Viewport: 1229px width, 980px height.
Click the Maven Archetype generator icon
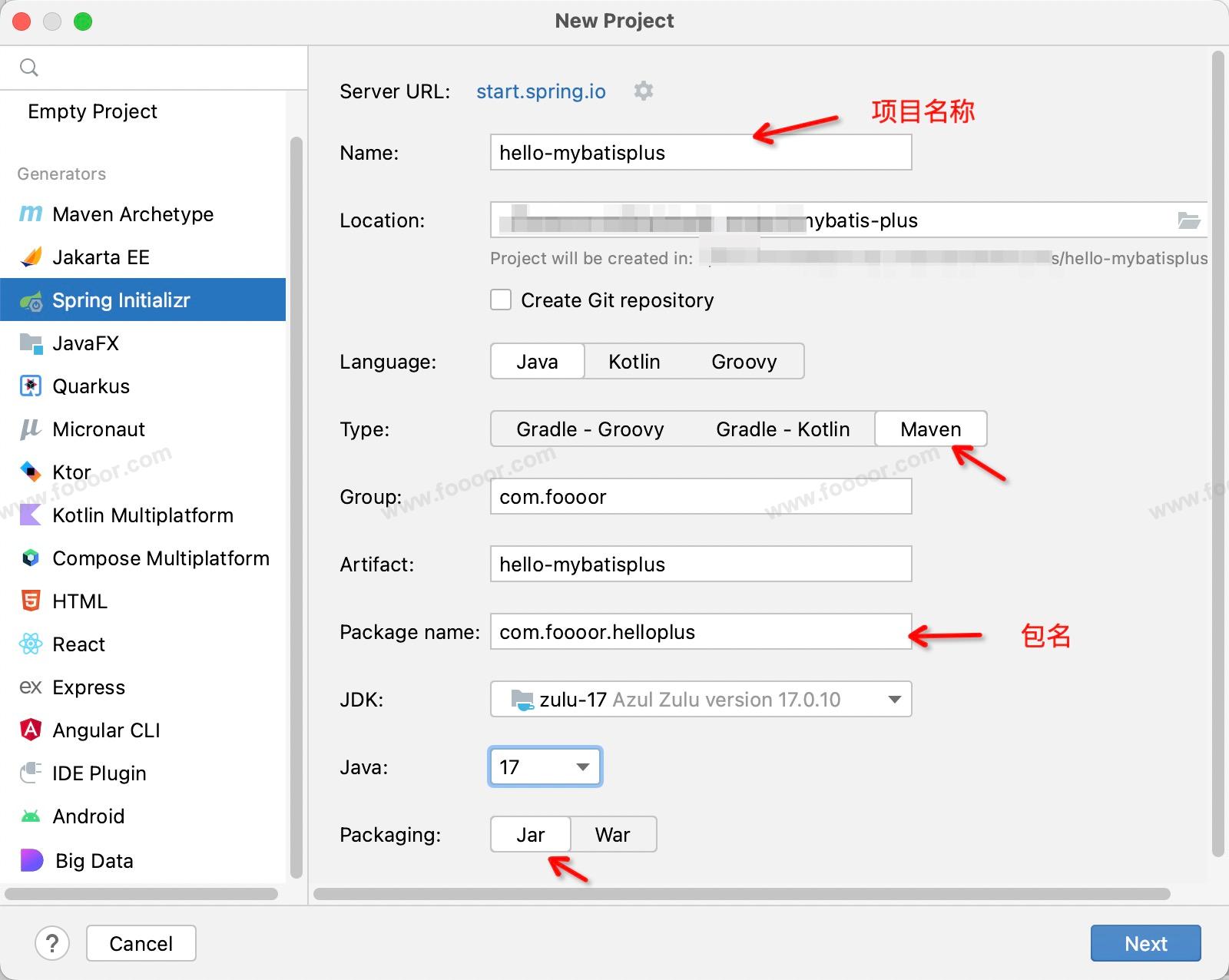click(31, 214)
